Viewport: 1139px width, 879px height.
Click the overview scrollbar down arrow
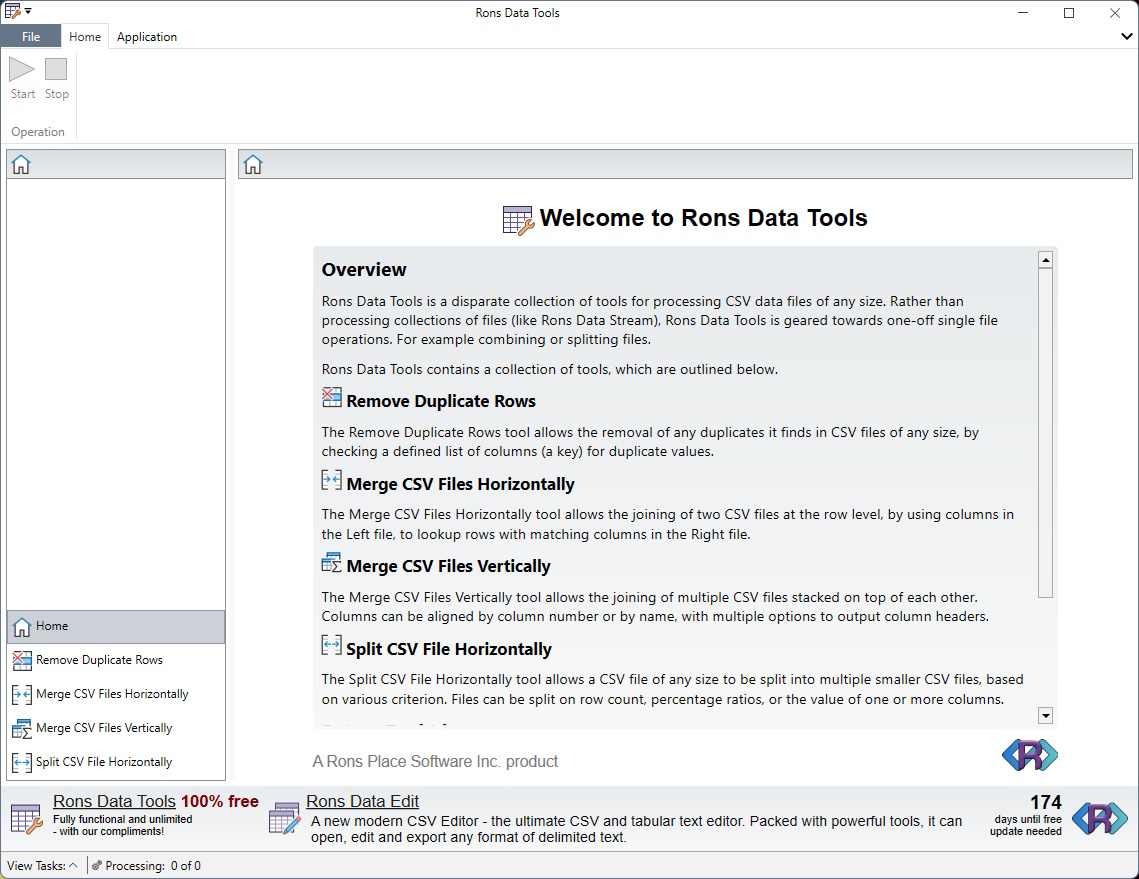click(1045, 715)
